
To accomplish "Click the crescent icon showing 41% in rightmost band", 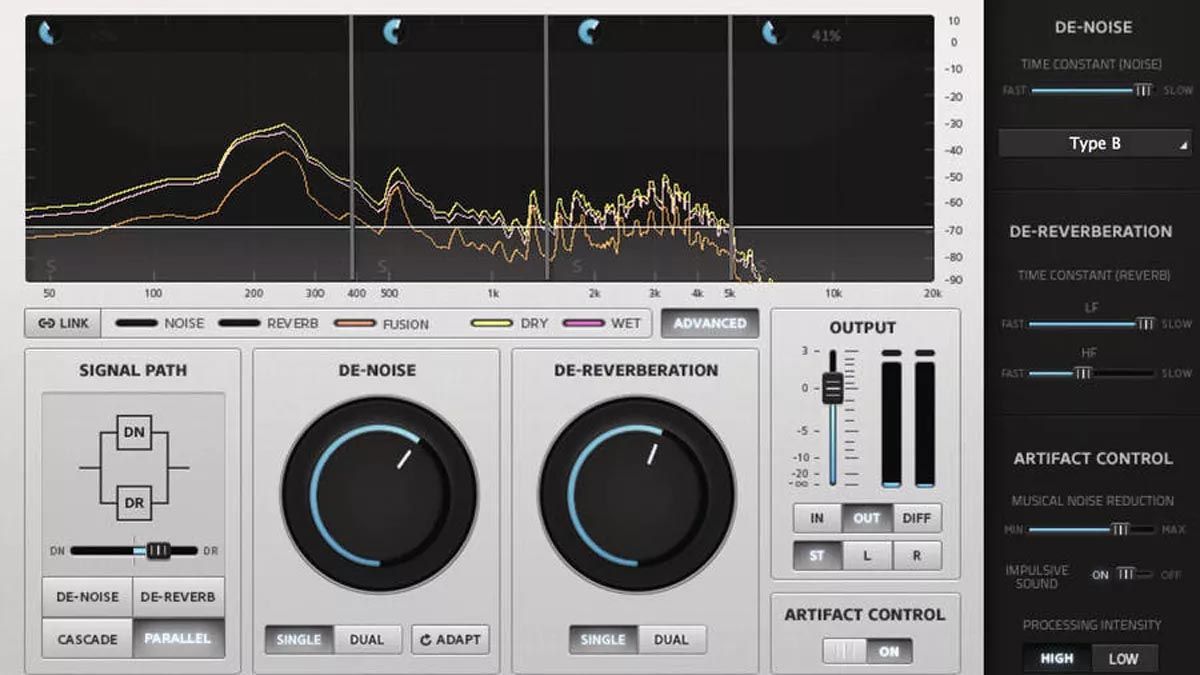I will click(x=769, y=33).
